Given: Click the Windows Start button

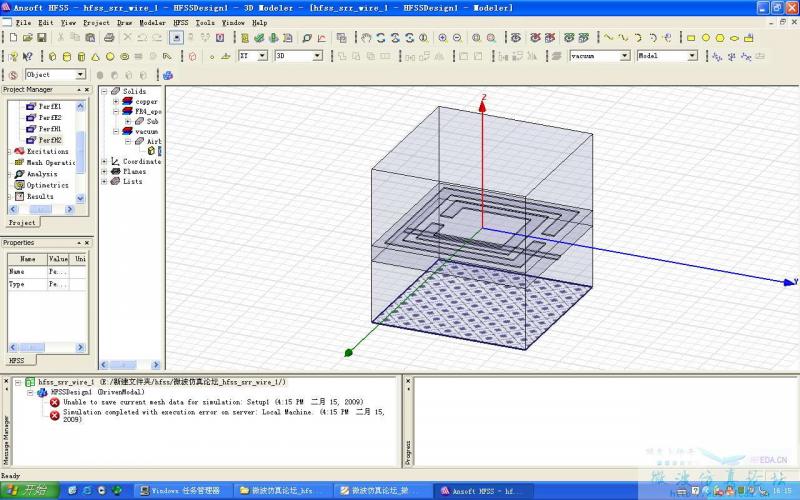Looking at the screenshot, I should [27, 491].
